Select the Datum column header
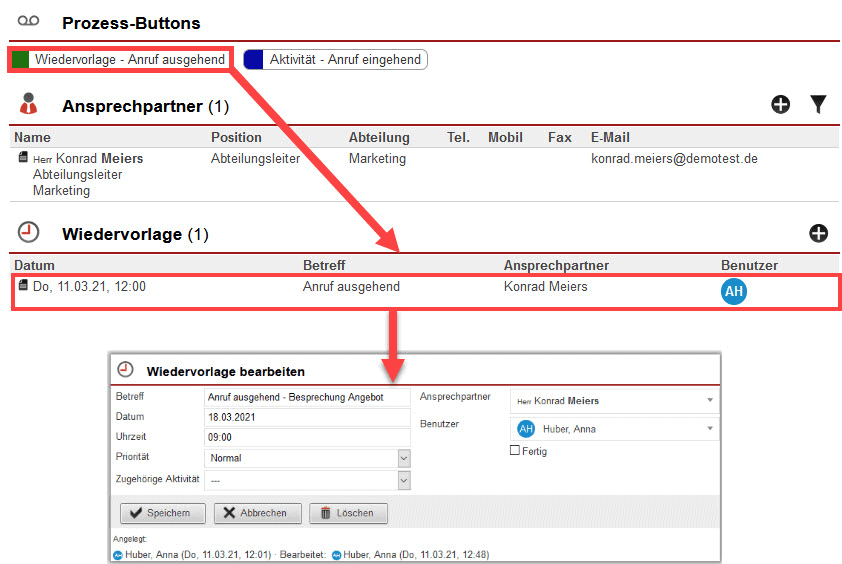Screen dimensions: 842x564 tap(35, 266)
